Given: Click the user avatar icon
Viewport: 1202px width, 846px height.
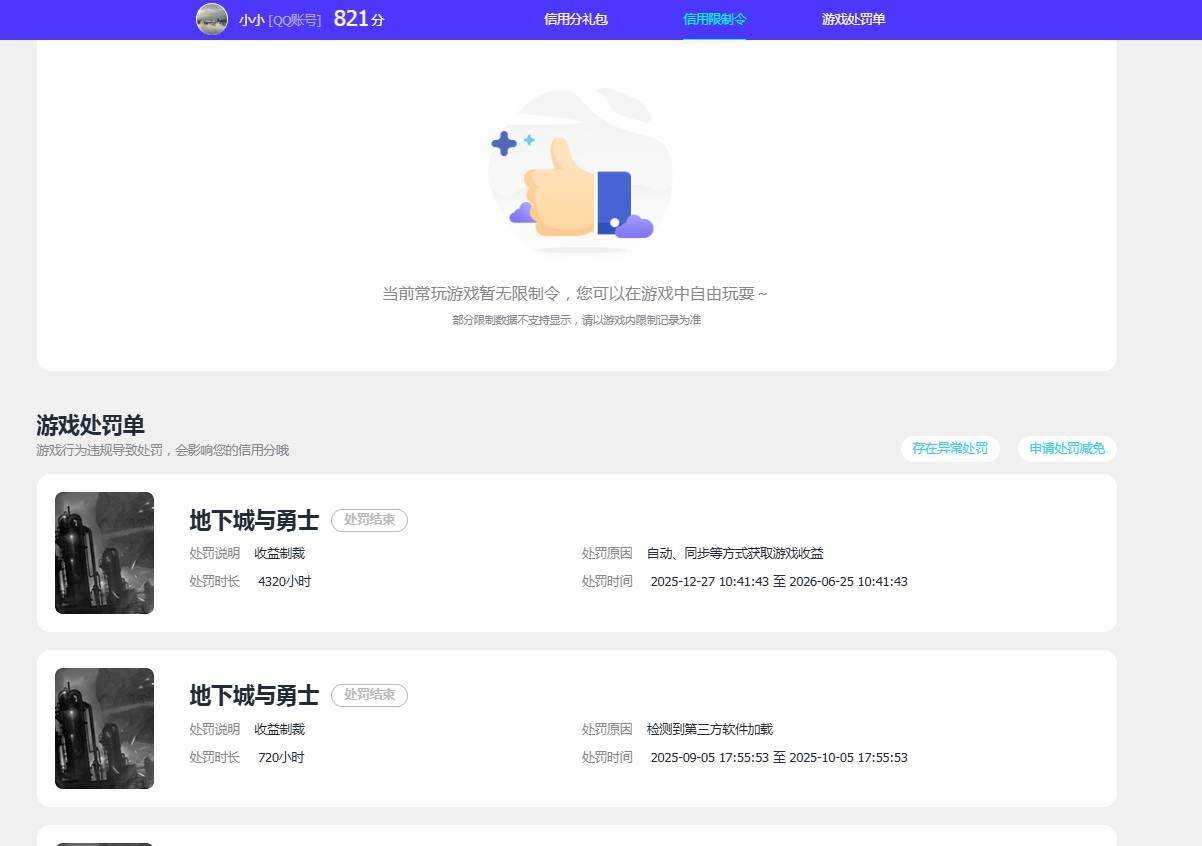Looking at the screenshot, I should [x=212, y=19].
